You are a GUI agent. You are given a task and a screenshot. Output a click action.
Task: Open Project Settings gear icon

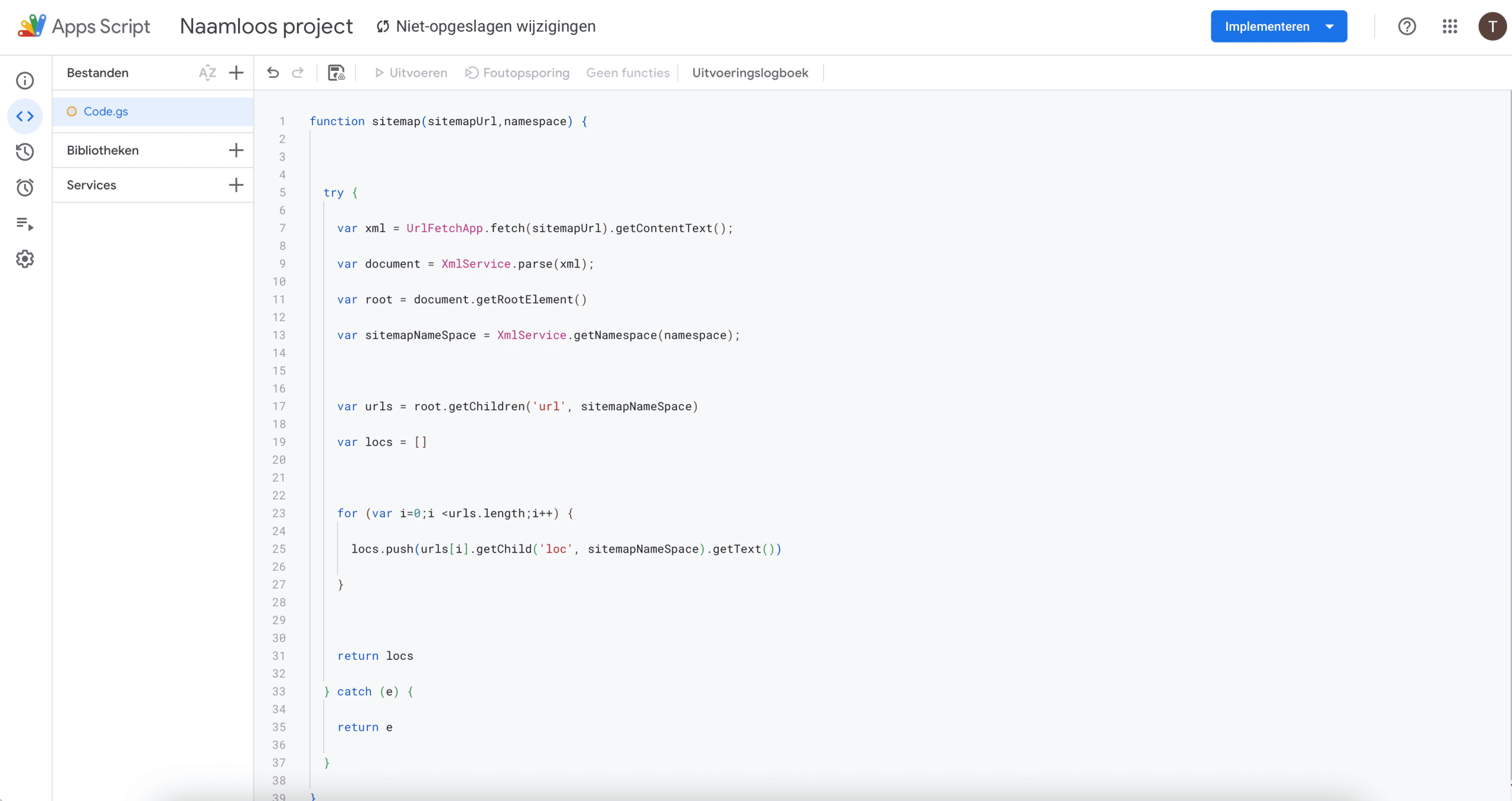[x=25, y=259]
